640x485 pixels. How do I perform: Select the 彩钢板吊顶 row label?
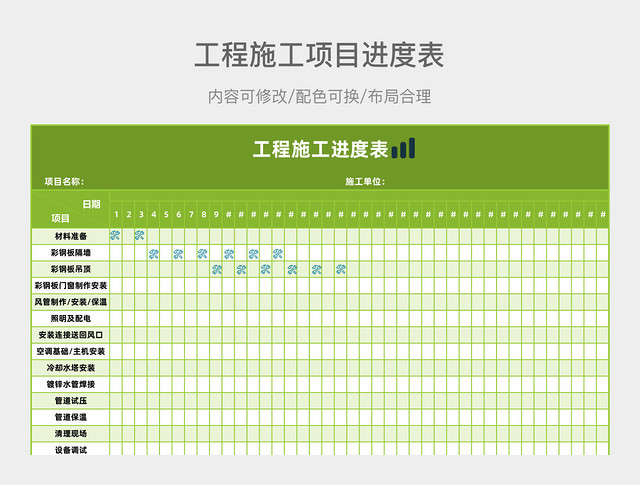tap(71, 269)
